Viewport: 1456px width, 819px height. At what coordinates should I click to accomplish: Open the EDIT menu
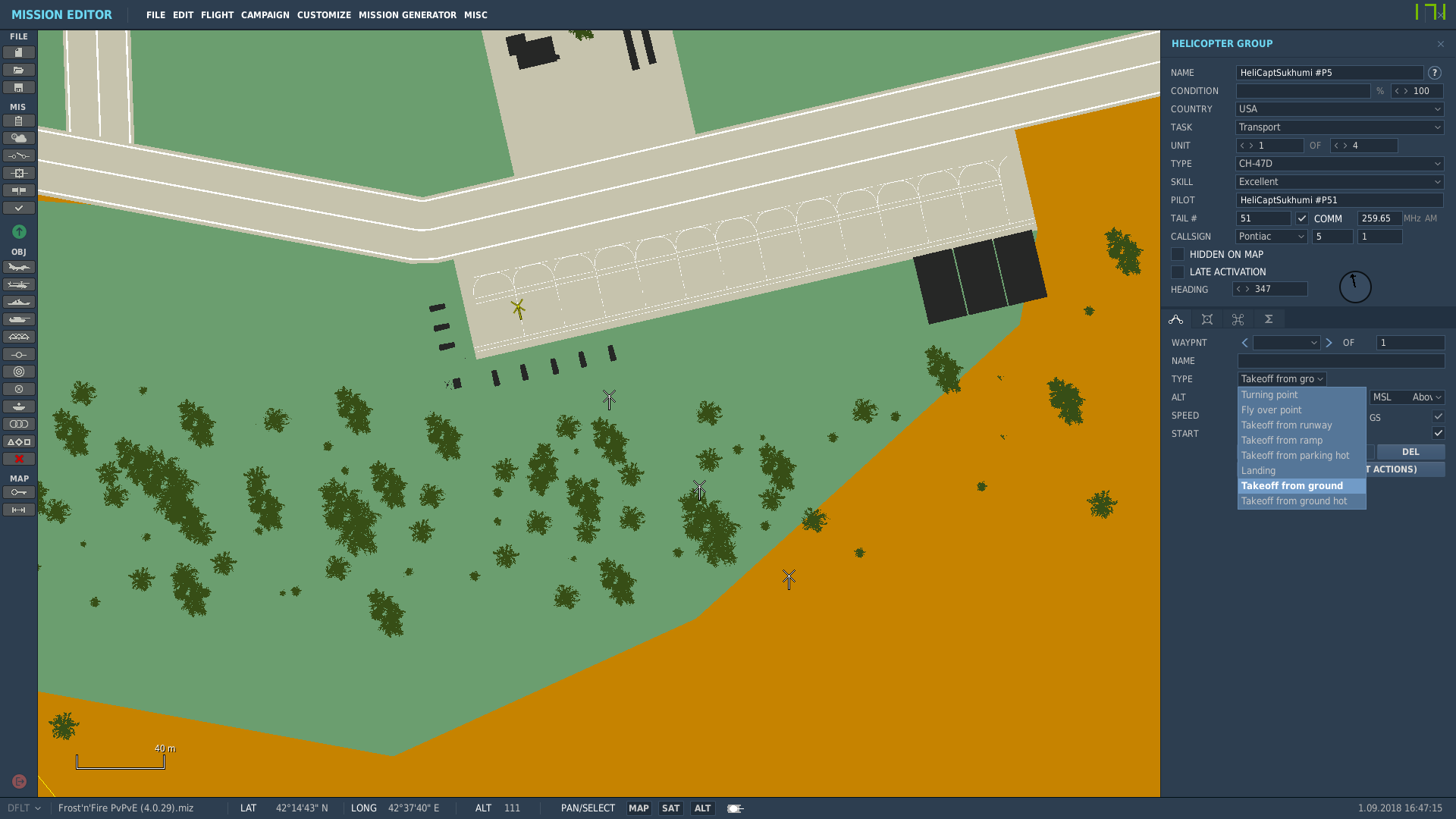(183, 15)
